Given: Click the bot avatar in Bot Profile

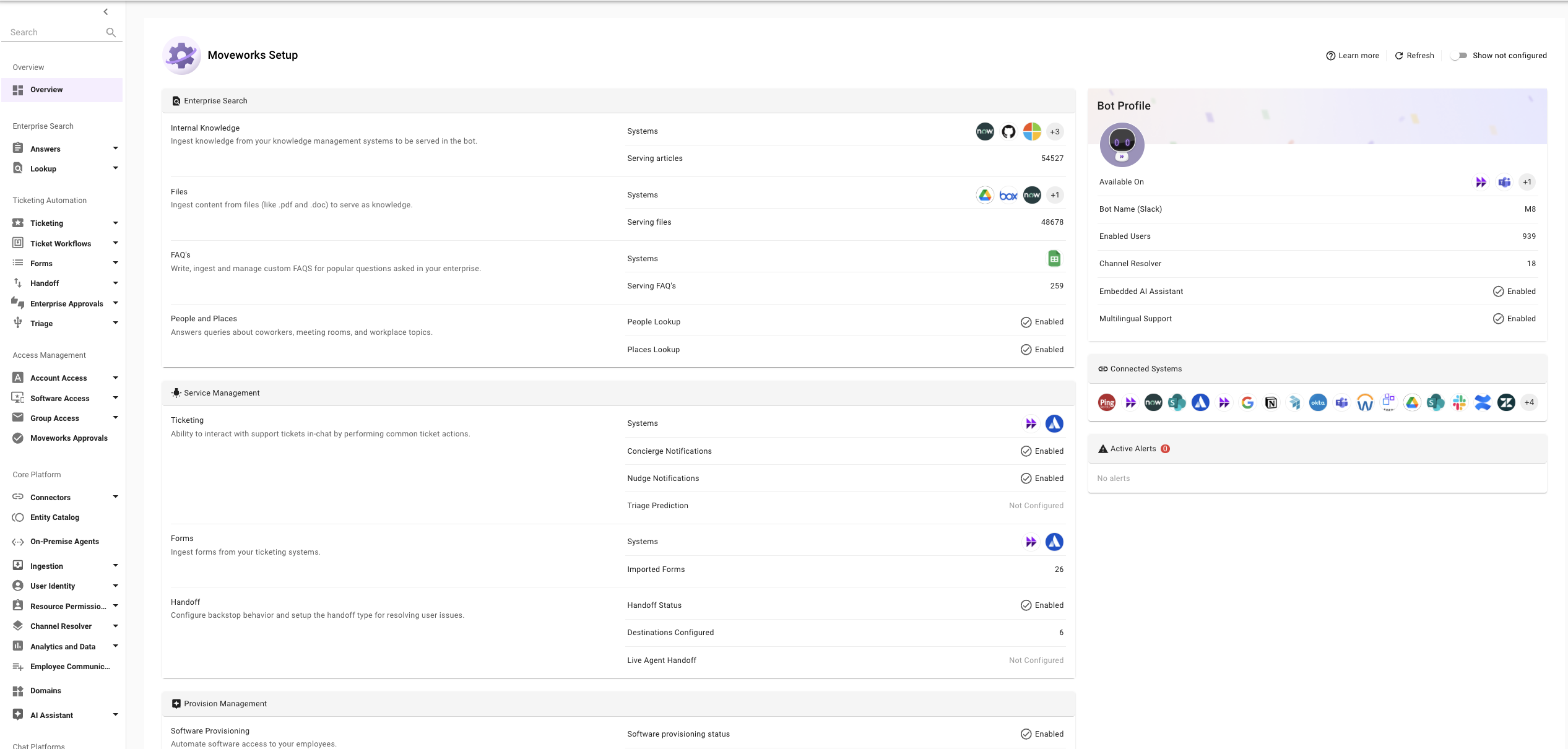Looking at the screenshot, I should pos(1122,145).
